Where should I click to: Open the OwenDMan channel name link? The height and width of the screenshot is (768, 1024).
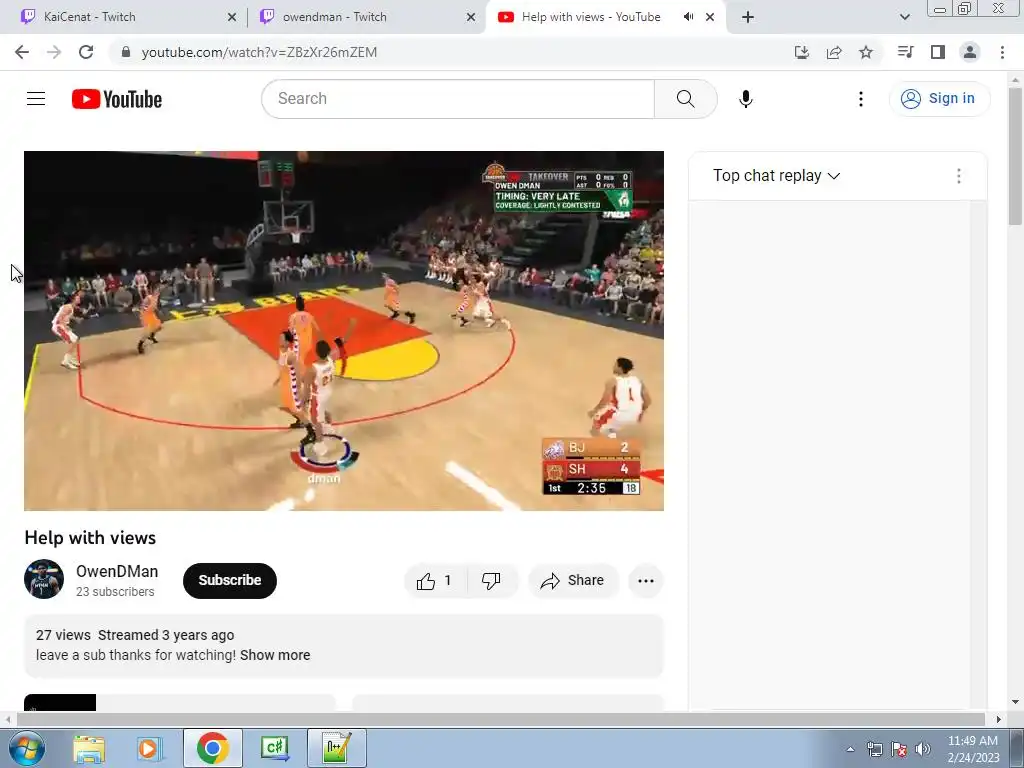coord(117,571)
